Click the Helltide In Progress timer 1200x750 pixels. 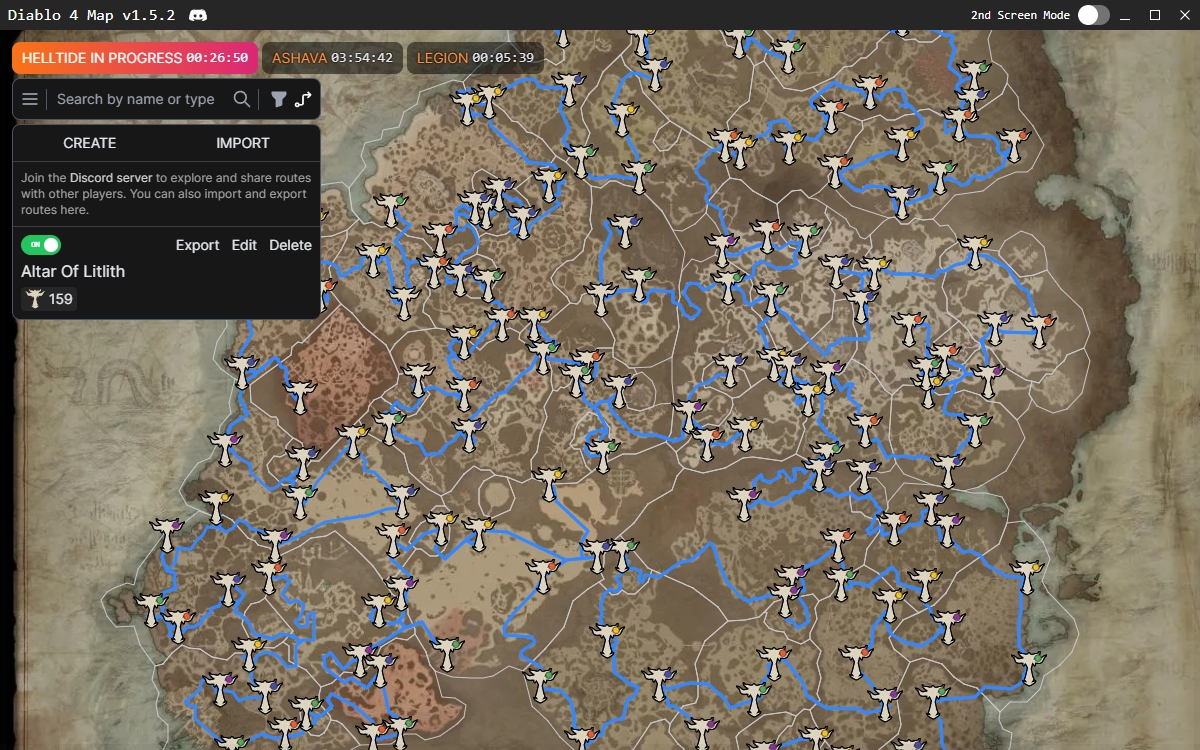(135, 58)
